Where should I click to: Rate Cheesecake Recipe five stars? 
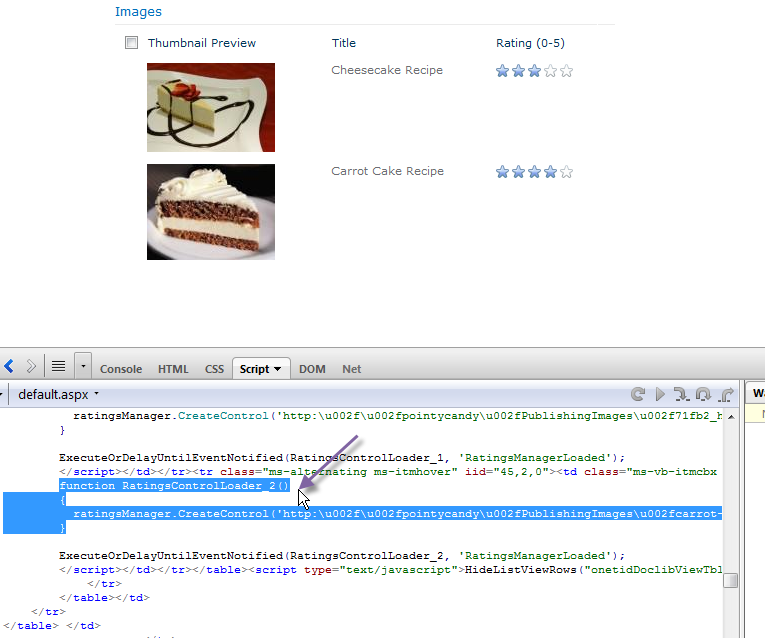click(566, 71)
